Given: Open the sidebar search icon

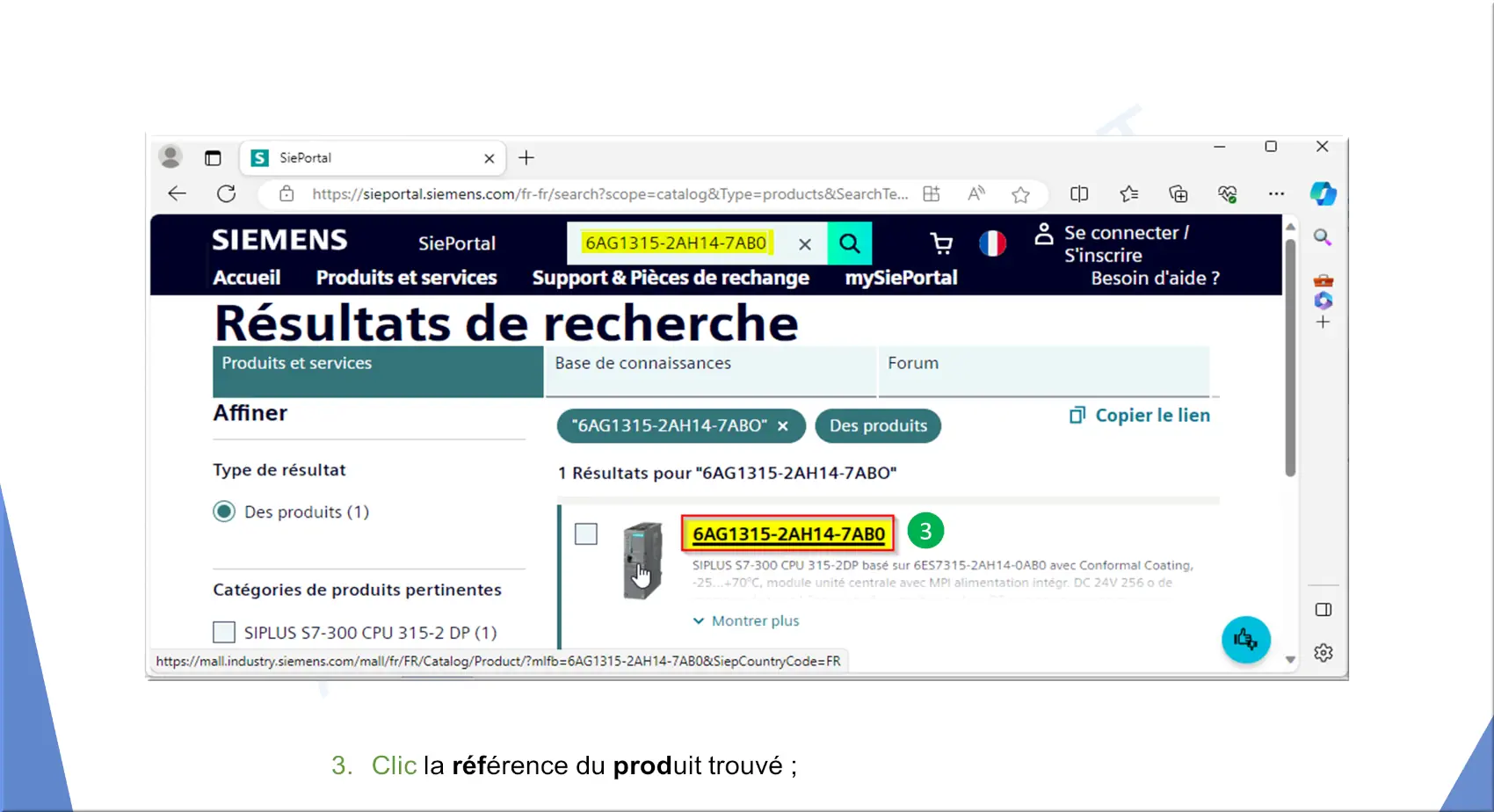Looking at the screenshot, I should (1323, 237).
